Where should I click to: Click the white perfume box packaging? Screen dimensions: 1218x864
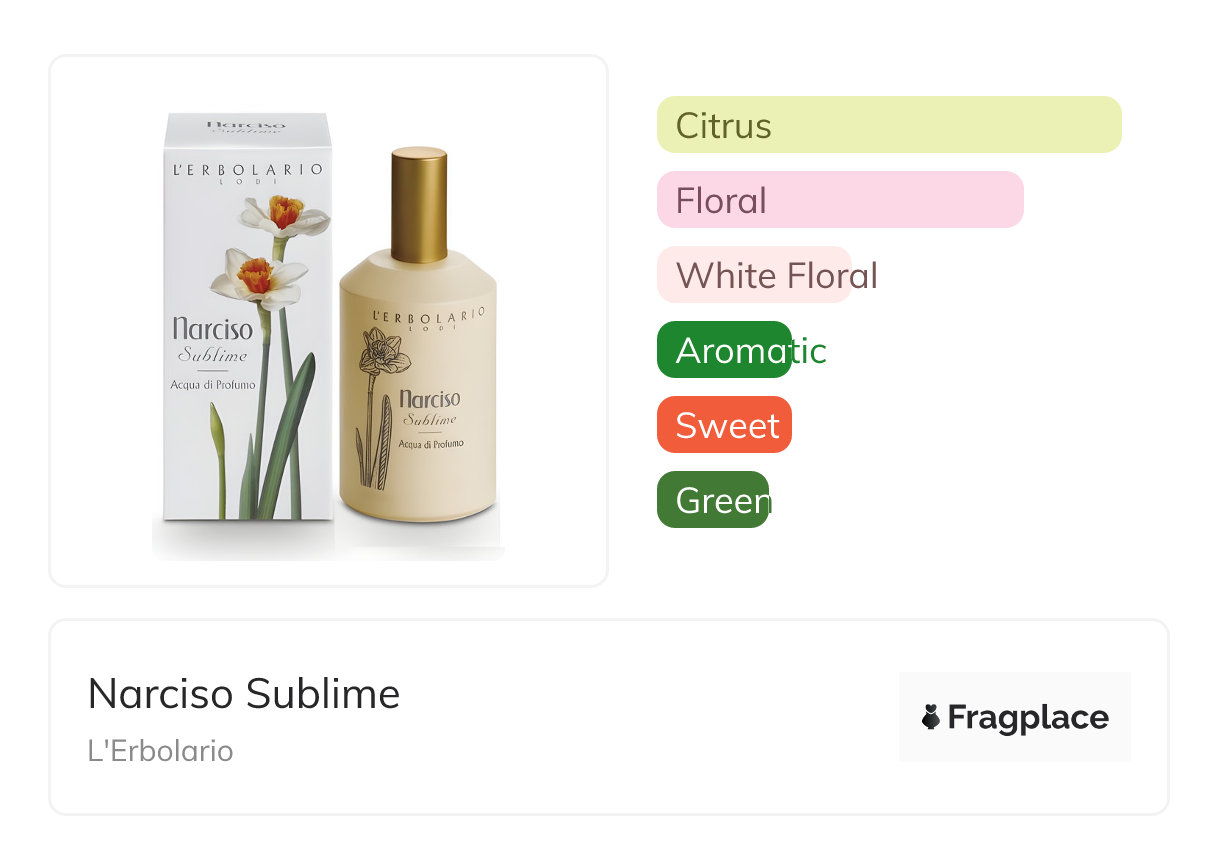click(x=246, y=320)
